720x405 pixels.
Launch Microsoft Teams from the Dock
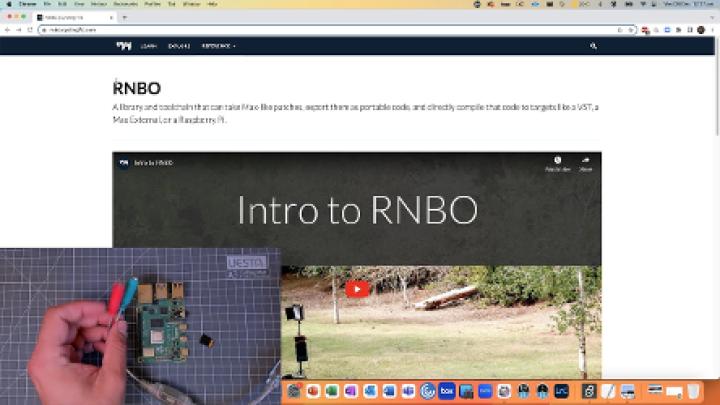(x=408, y=391)
